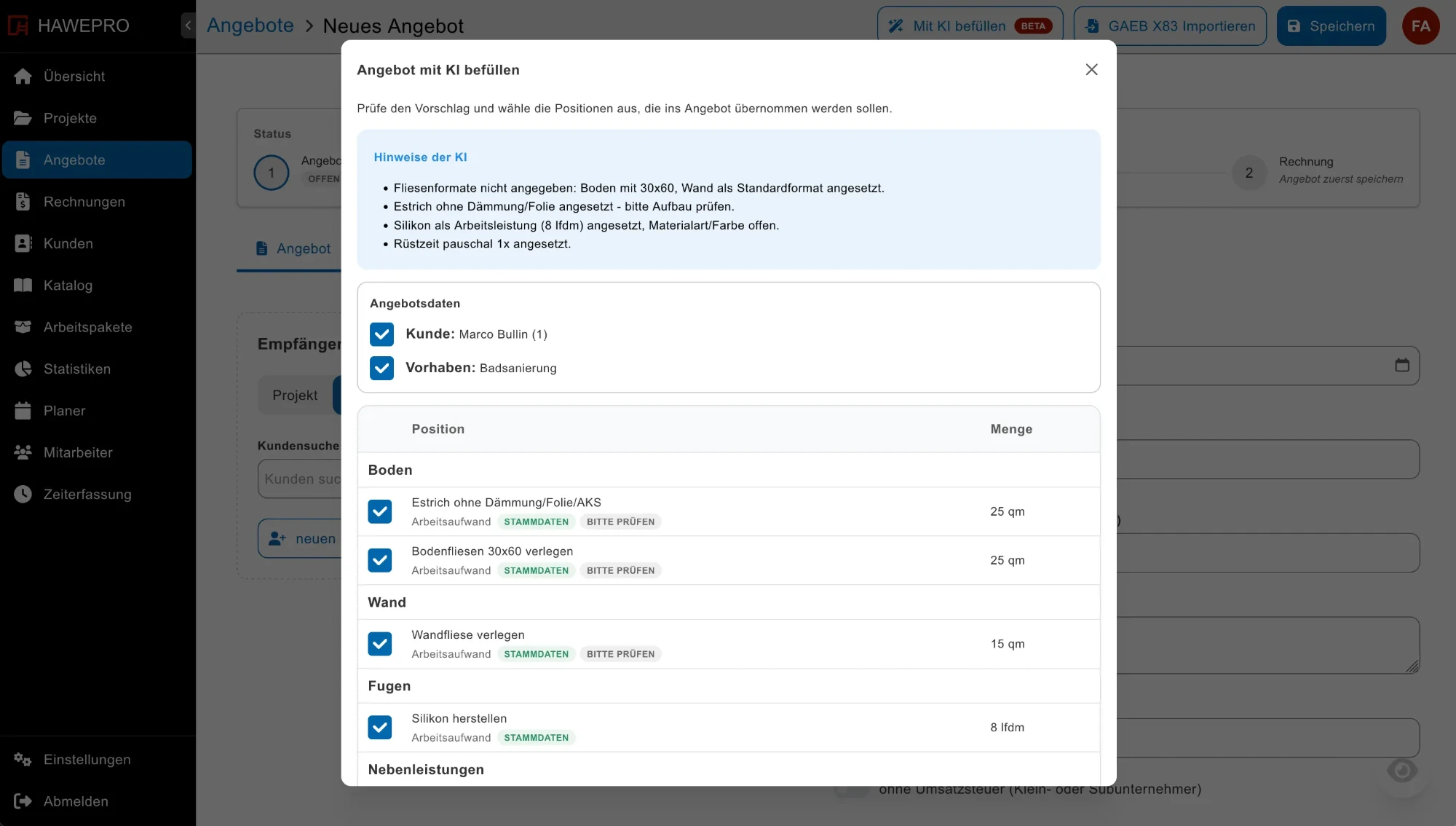Viewport: 1456px width, 826px height.
Task: Open Zeiterfassung clock icon in sidebar
Action: pyautogui.click(x=23, y=494)
